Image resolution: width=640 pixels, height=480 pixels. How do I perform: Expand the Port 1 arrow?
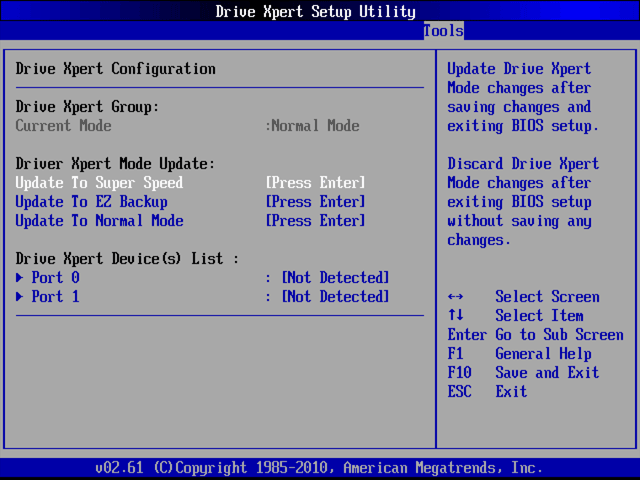point(19,296)
